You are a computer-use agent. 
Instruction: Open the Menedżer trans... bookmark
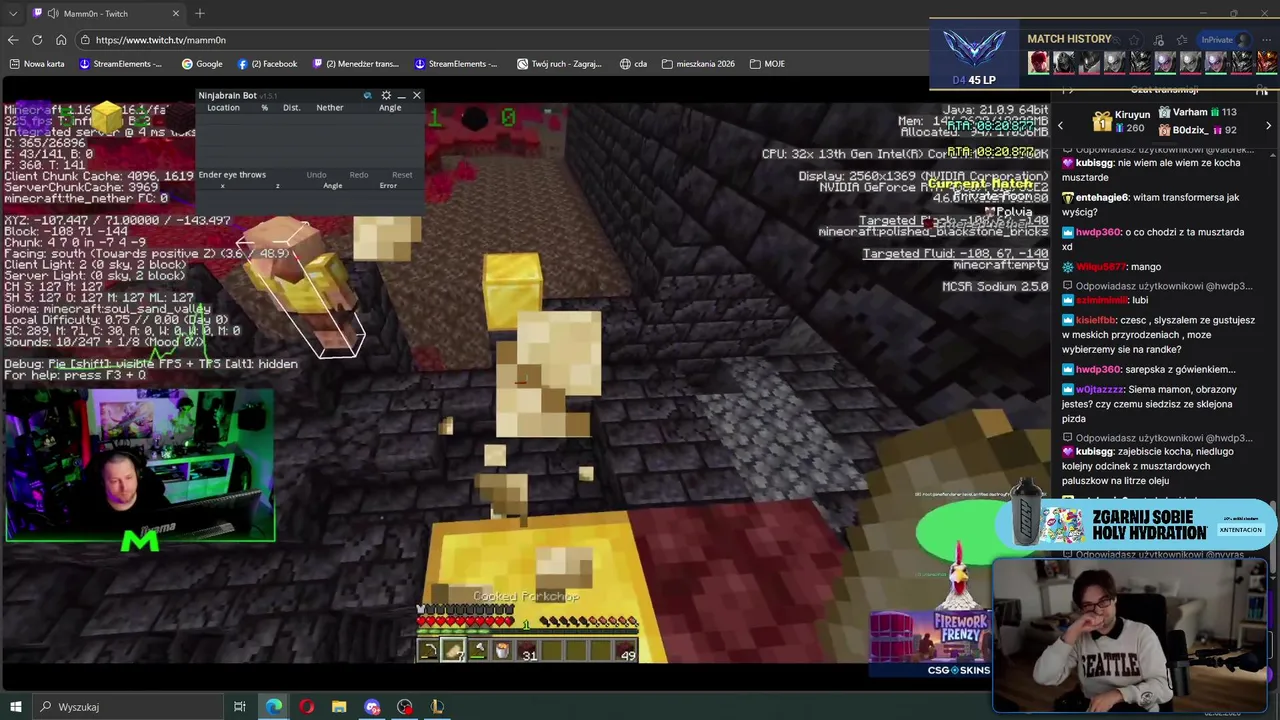tap(356, 64)
